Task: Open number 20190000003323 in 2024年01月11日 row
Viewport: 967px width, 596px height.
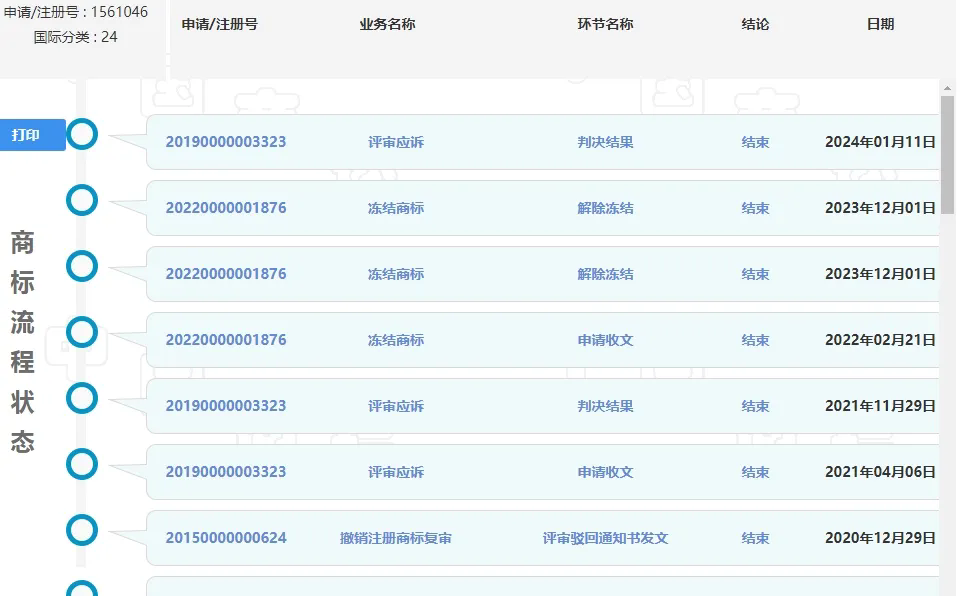Action: tap(226, 142)
